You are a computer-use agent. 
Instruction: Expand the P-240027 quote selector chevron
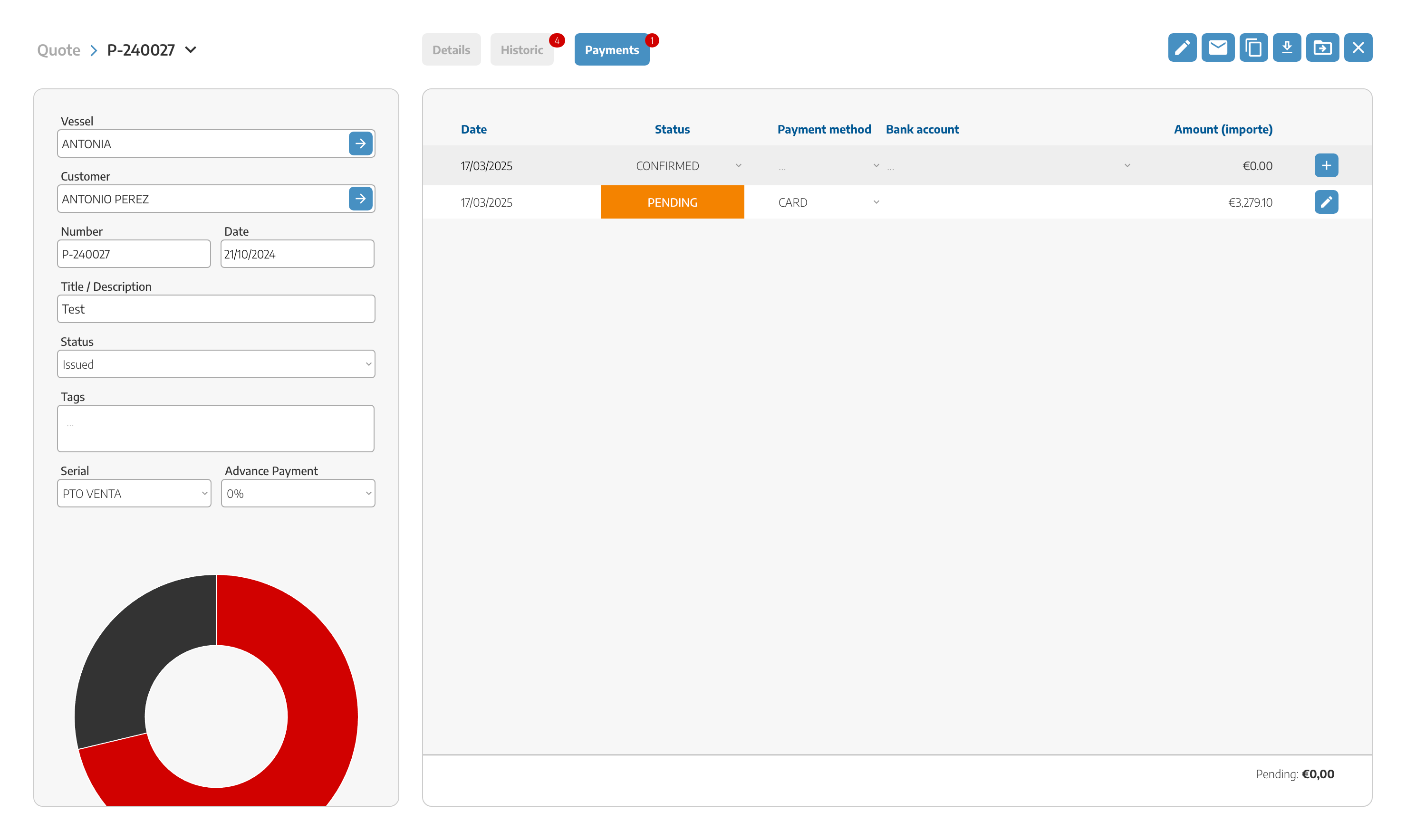[191, 50]
